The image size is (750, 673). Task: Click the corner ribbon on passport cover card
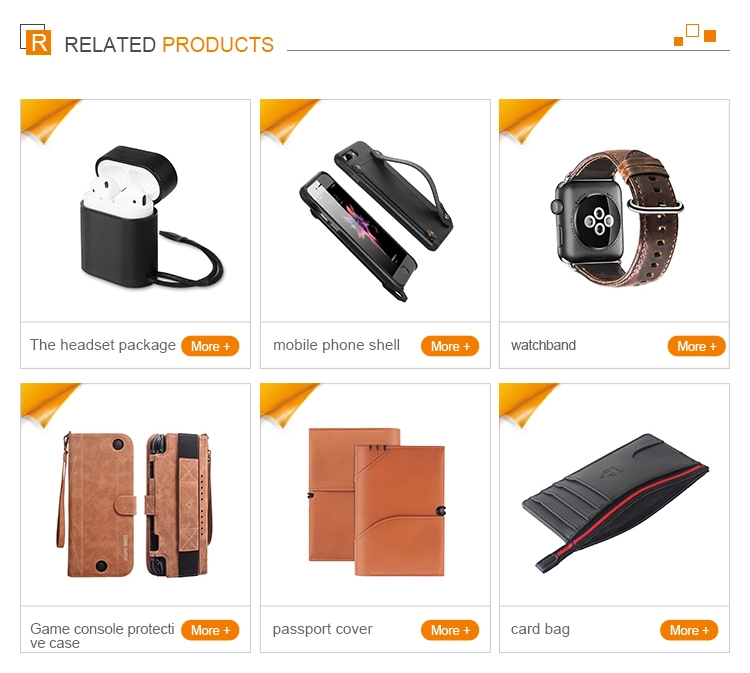[x=289, y=406]
